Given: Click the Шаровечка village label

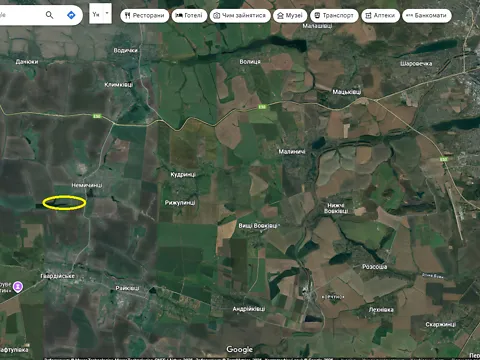Looking at the screenshot, I should click(416, 64).
